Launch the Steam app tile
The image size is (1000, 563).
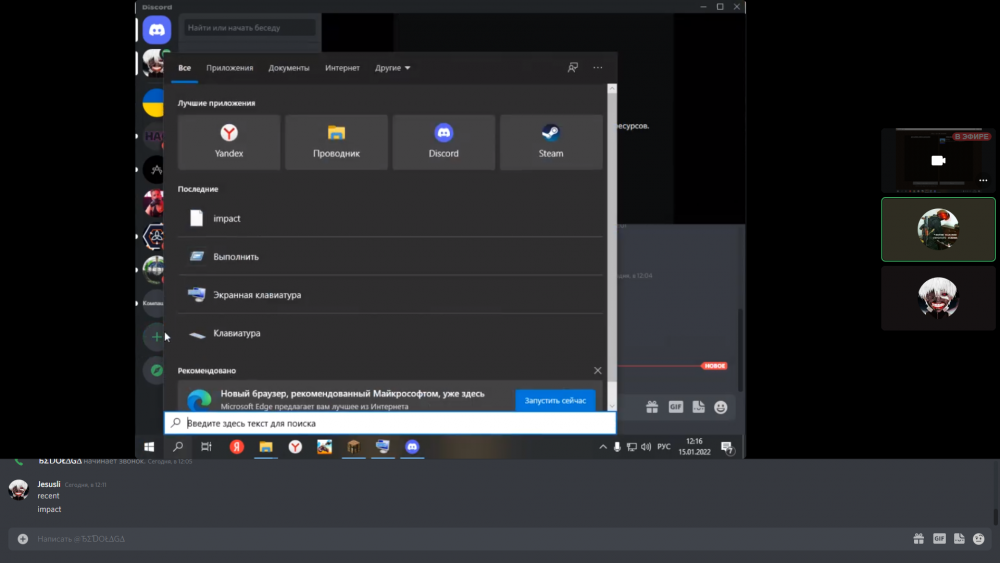pyautogui.click(x=551, y=142)
